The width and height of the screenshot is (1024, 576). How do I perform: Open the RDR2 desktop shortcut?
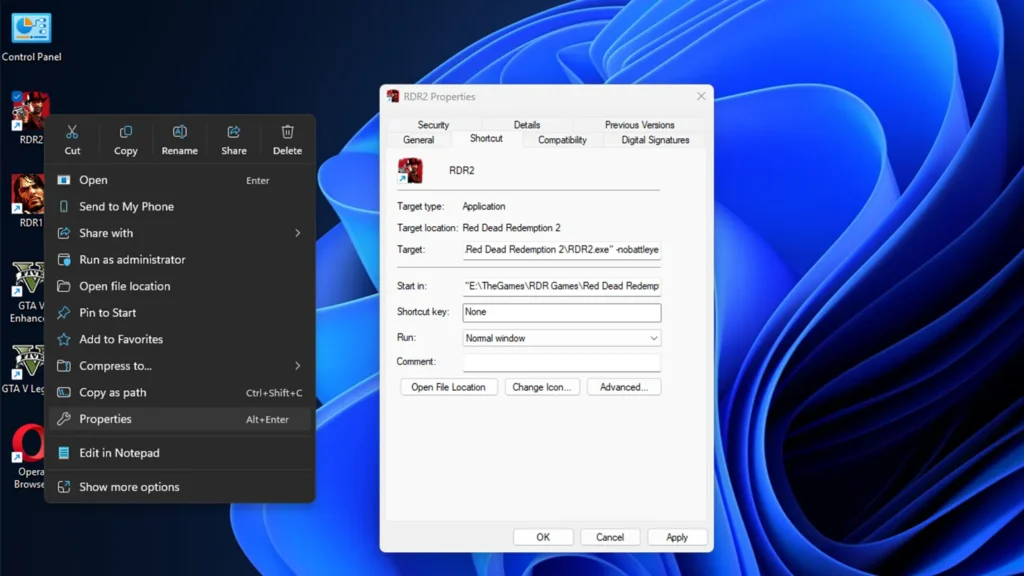point(27,113)
